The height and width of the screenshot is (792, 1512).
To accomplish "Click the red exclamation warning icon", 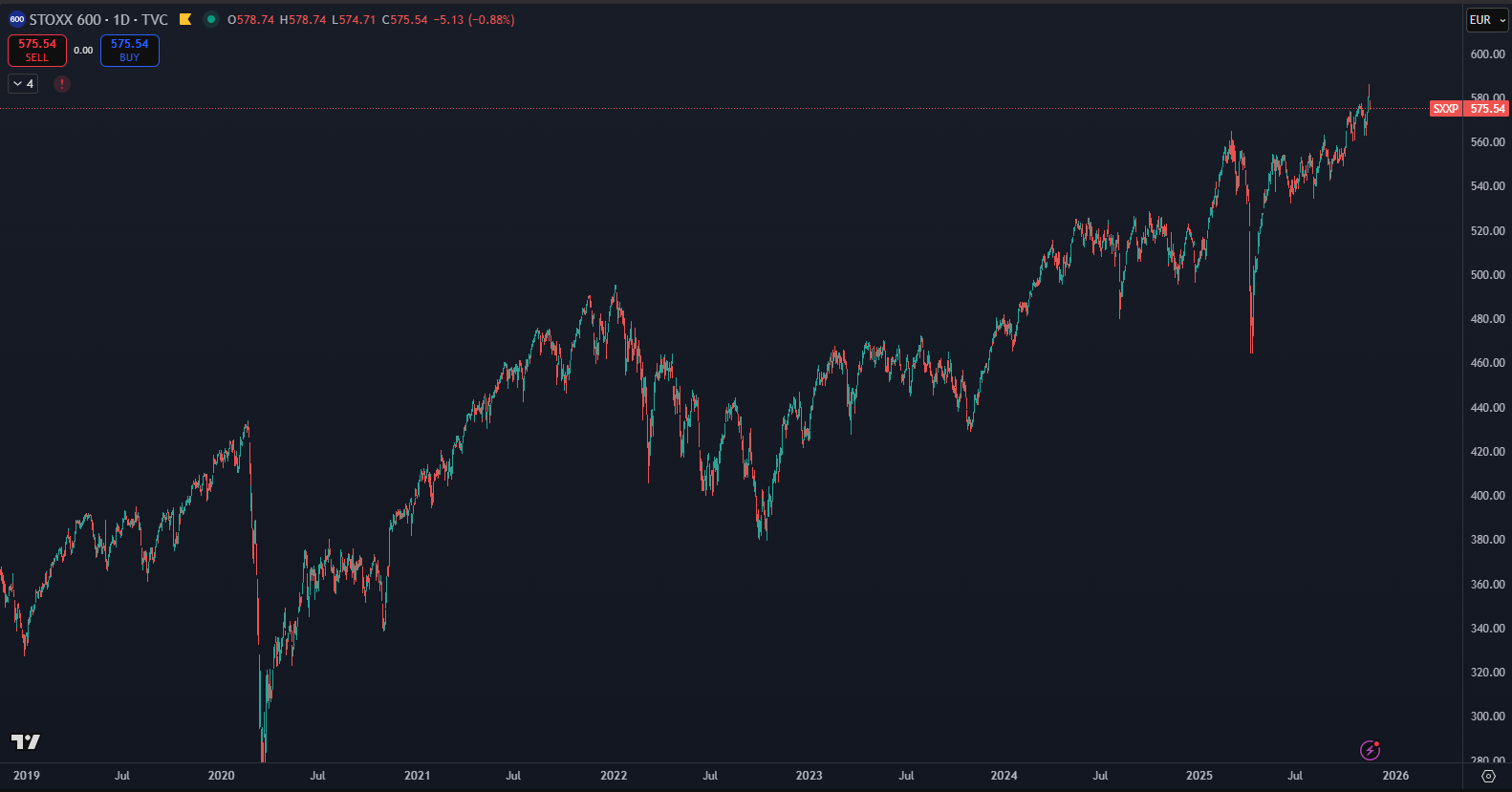I will pos(62,84).
